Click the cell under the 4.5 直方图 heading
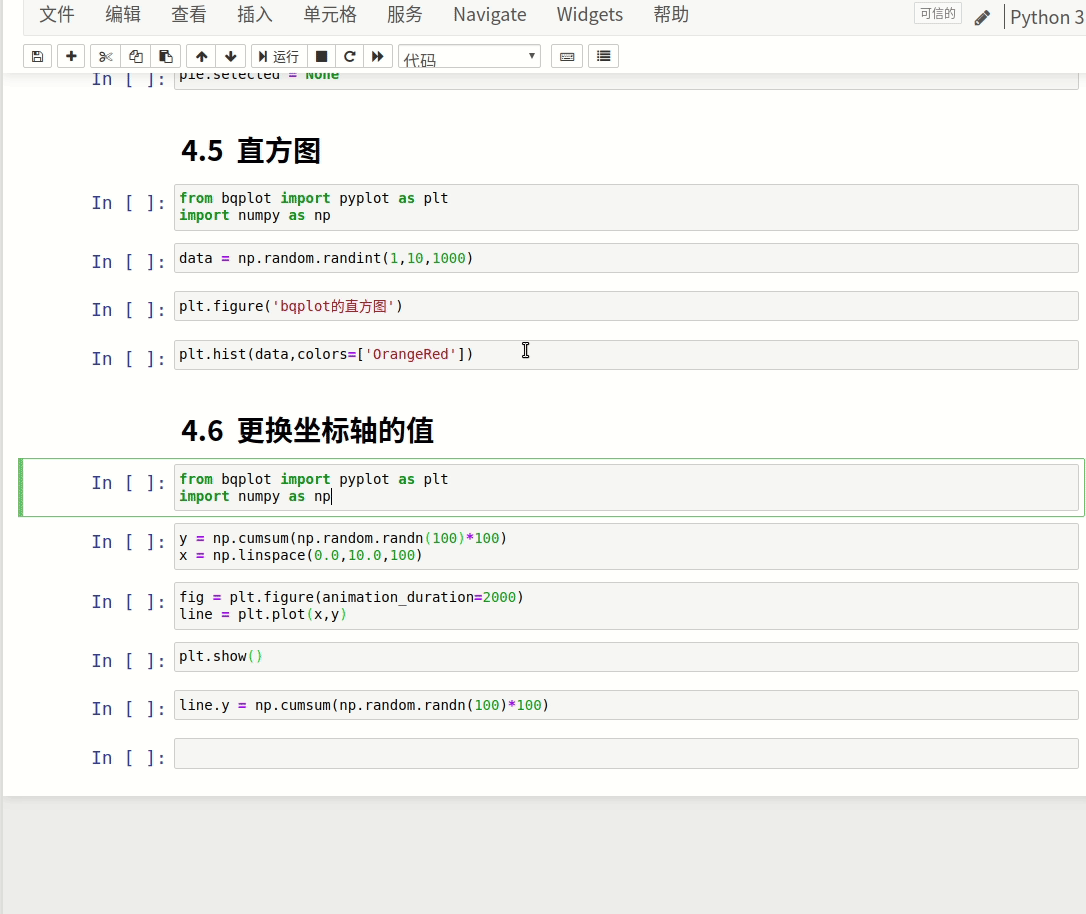 [x=626, y=207]
